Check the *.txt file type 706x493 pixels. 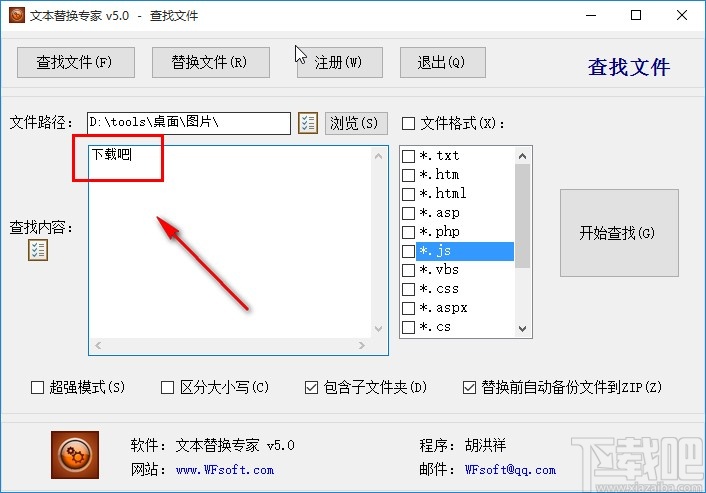[x=408, y=156]
